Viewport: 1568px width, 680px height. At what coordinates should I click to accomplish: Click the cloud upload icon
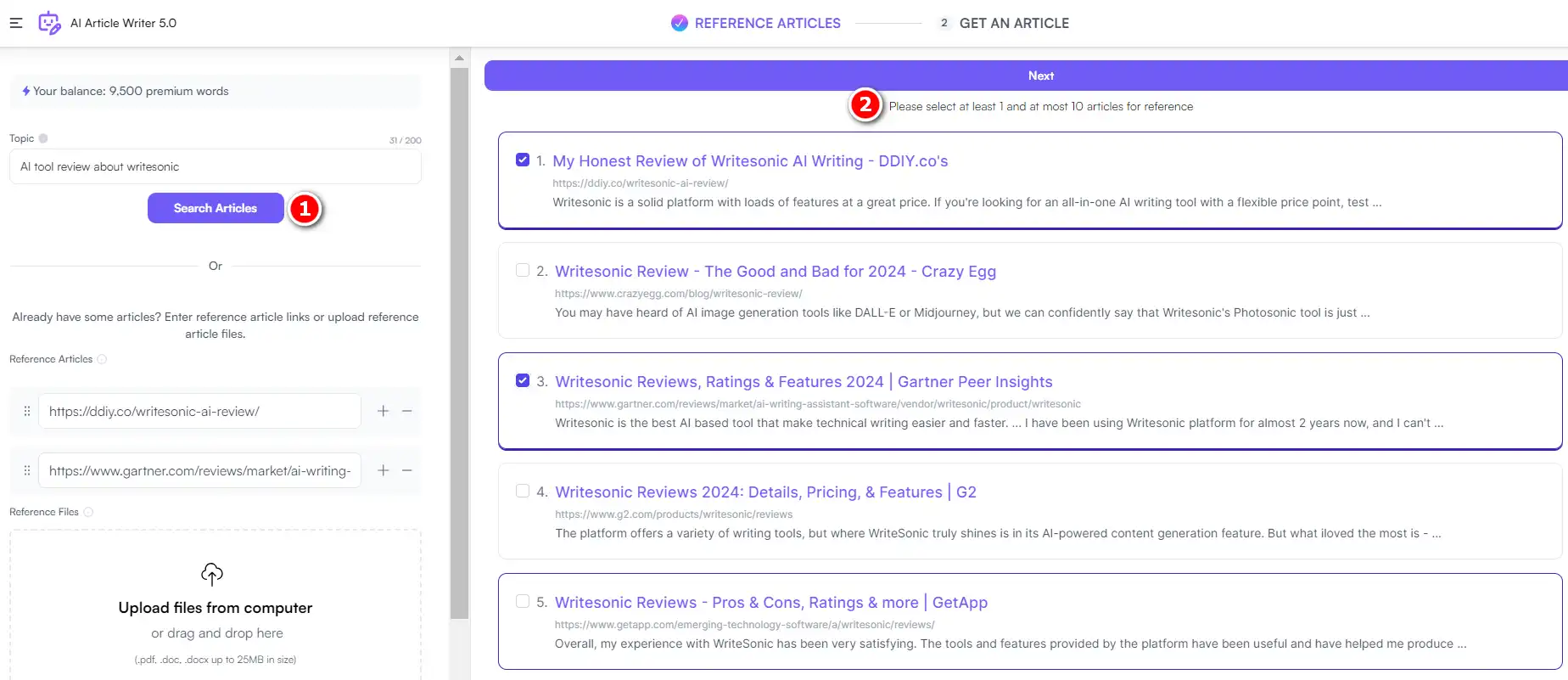pos(212,574)
